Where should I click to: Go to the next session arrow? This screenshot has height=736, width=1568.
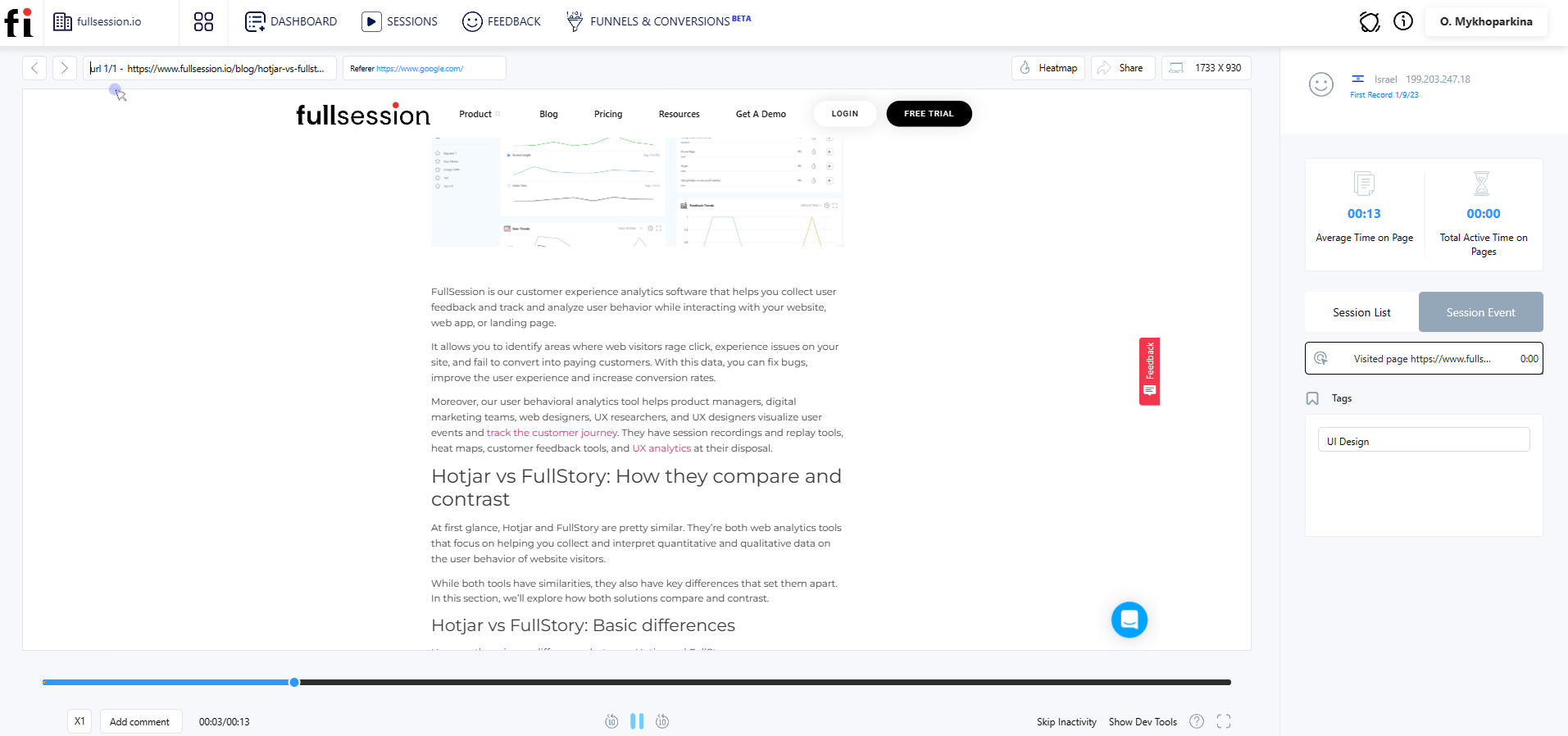[x=64, y=68]
